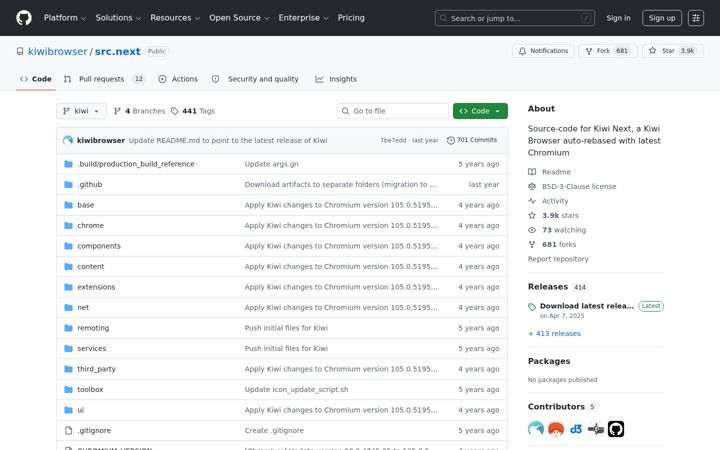Click the GitHub logo home icon
The height and width of the screenshot is (450, 720).
click(24, 18)
